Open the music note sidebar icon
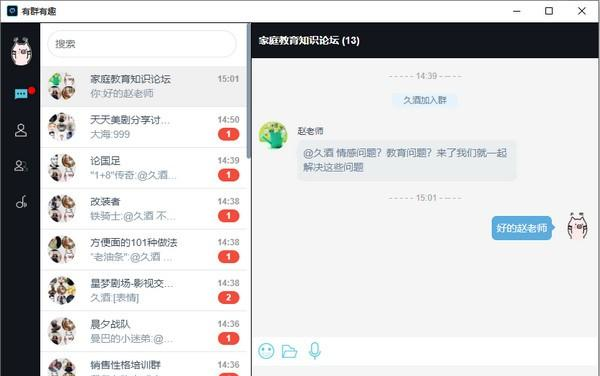600x376 pixels. click(21, 202)
